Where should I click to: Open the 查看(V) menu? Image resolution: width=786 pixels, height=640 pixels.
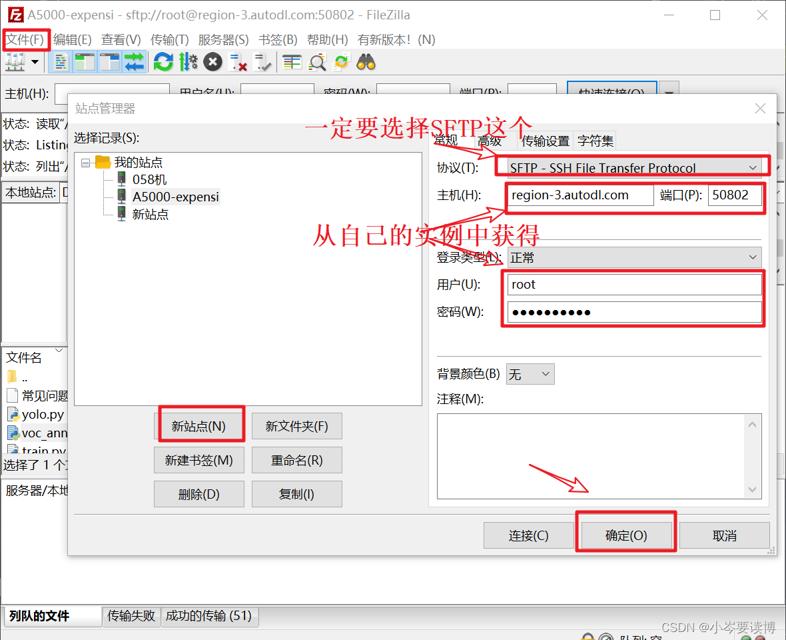121,40
